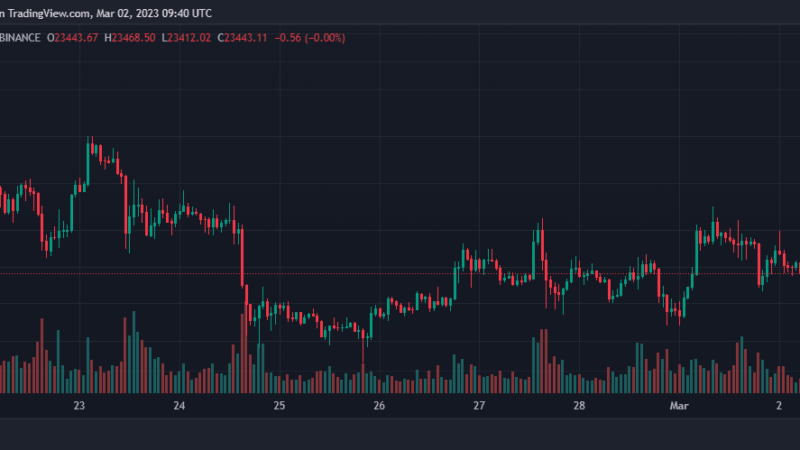
Task: Select date label 2 on time axis
Action: [779, 406]
